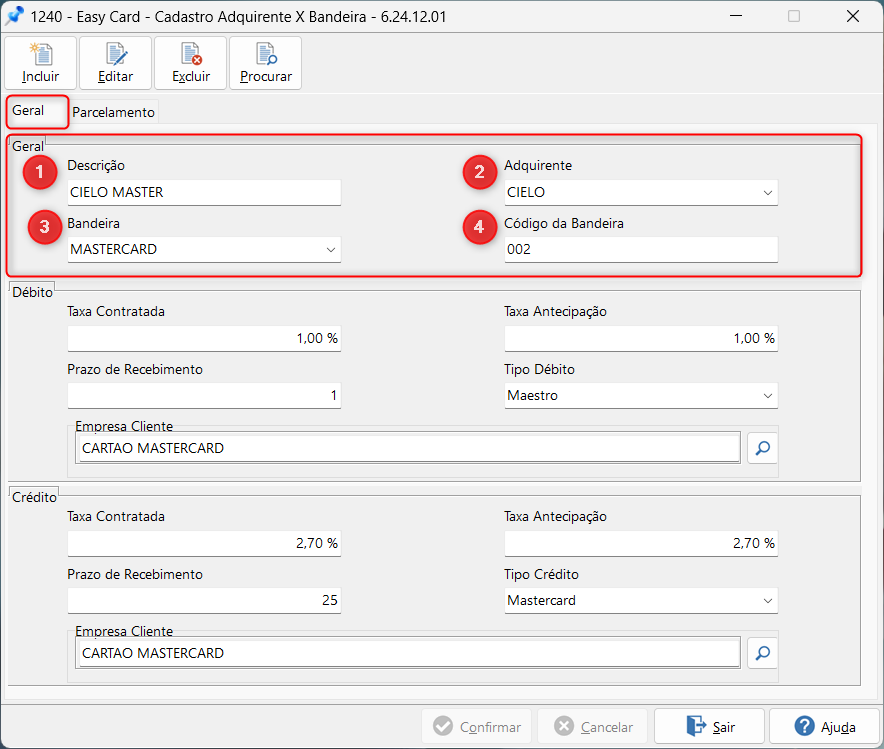Click Crédito Empresa Cliente text field
884x749 pixels.
pos(409,653)
